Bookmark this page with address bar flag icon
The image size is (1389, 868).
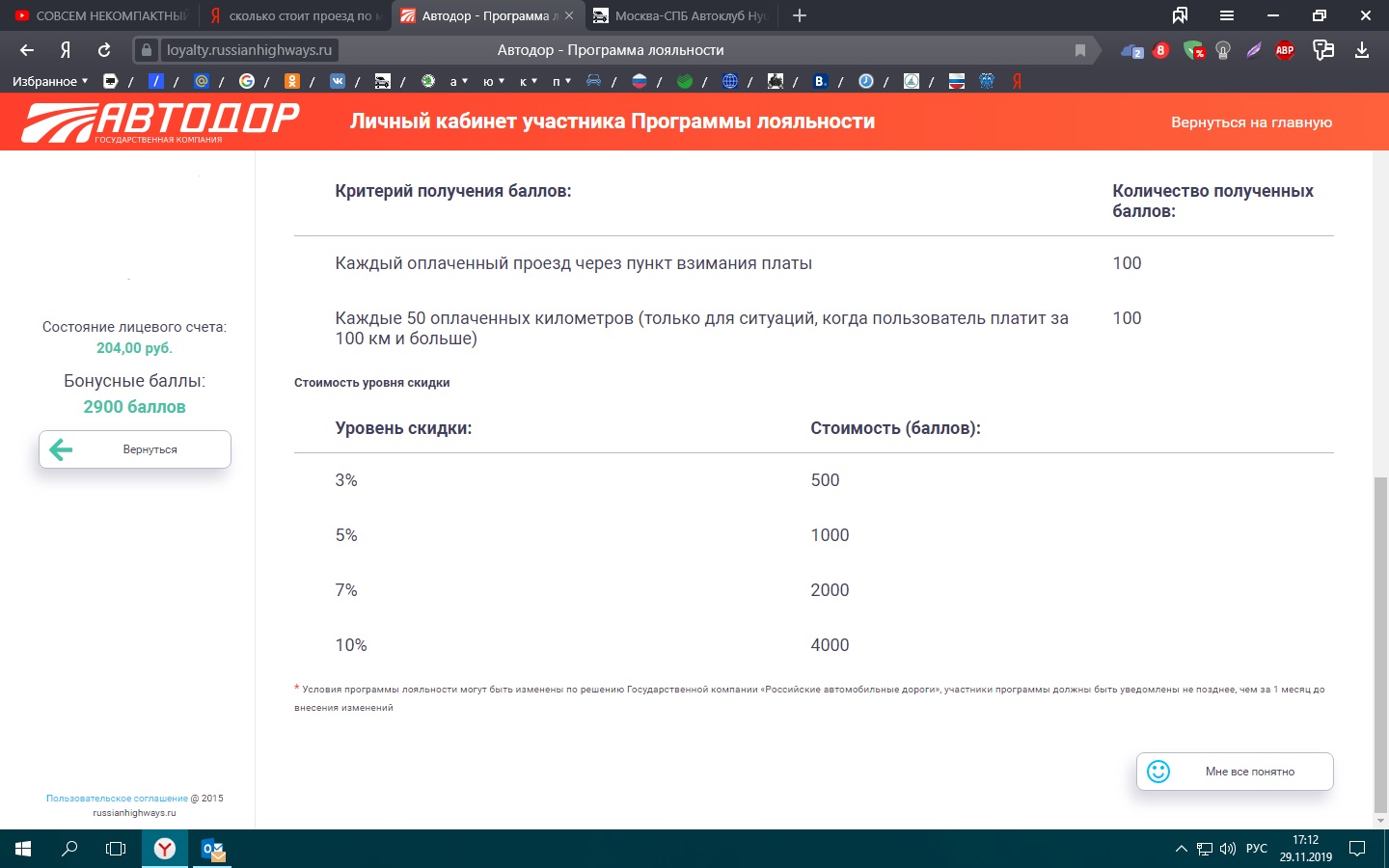tap(1080, 50)
